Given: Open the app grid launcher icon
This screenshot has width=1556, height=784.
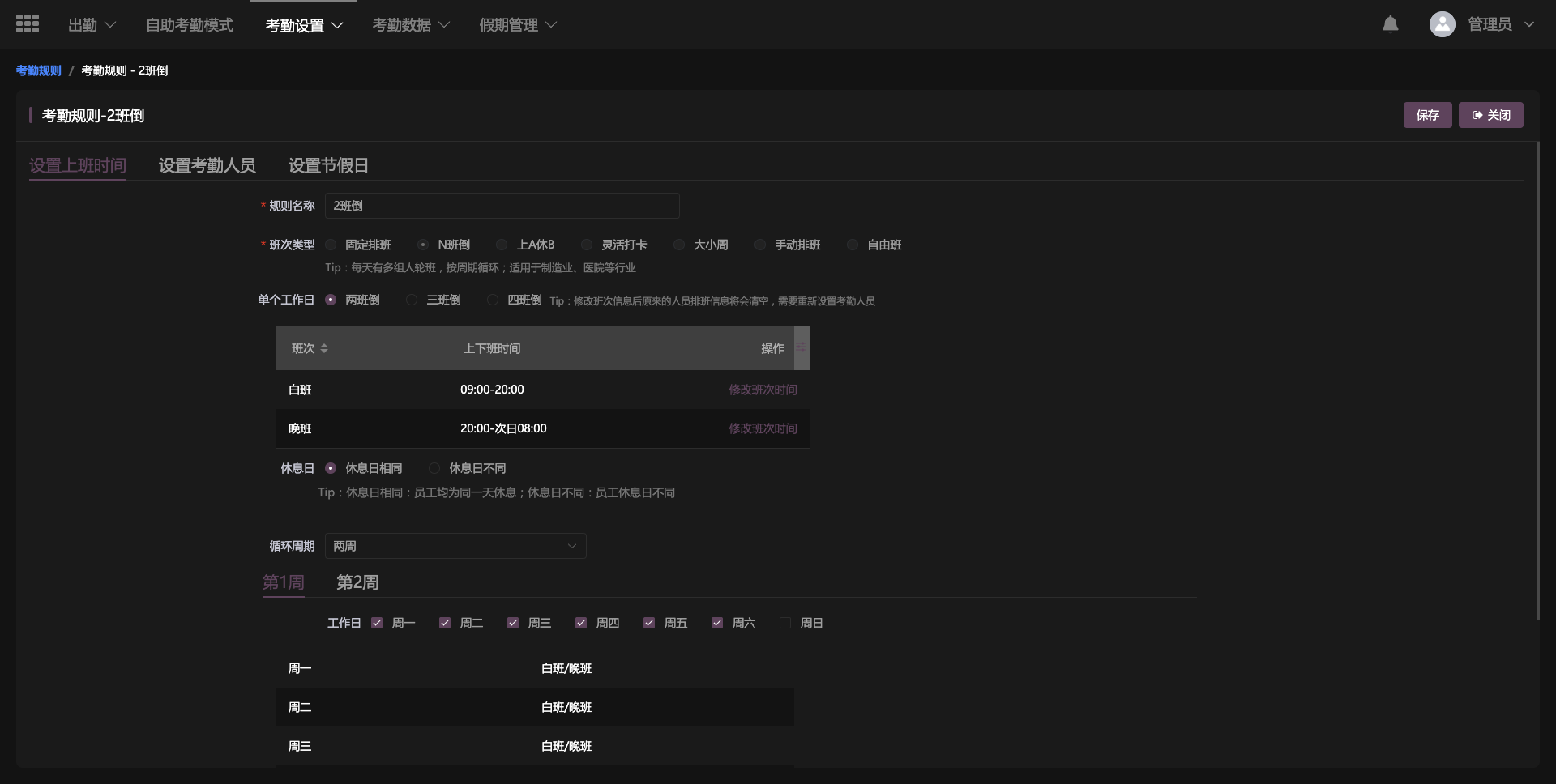Looking at the screenshot, I should (x=28, y=24).
